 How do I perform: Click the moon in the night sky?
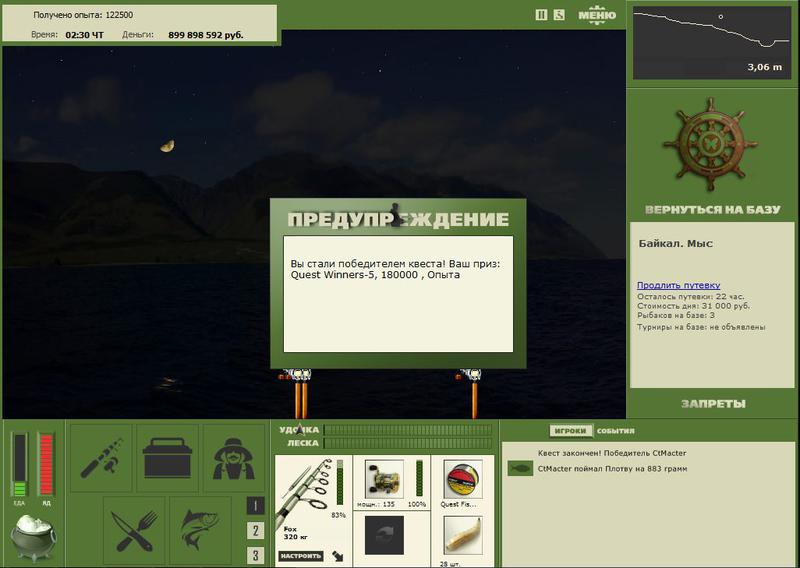pyautogui.click(x=167, y=146)
